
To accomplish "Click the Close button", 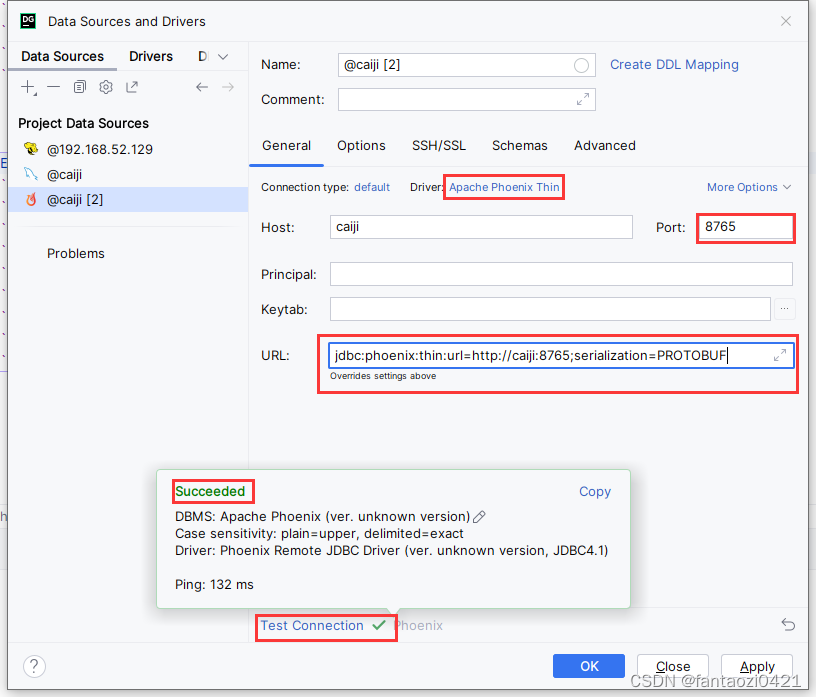I will pyautogui.click(x=673, y=666).
